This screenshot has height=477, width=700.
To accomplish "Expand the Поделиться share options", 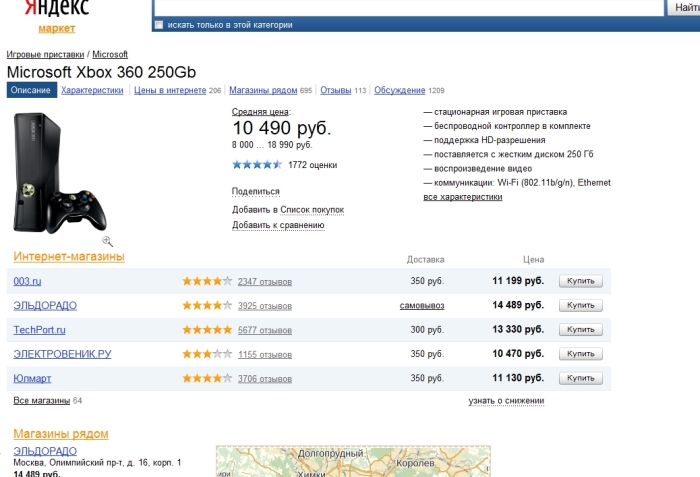I will [x=255, y=192].
